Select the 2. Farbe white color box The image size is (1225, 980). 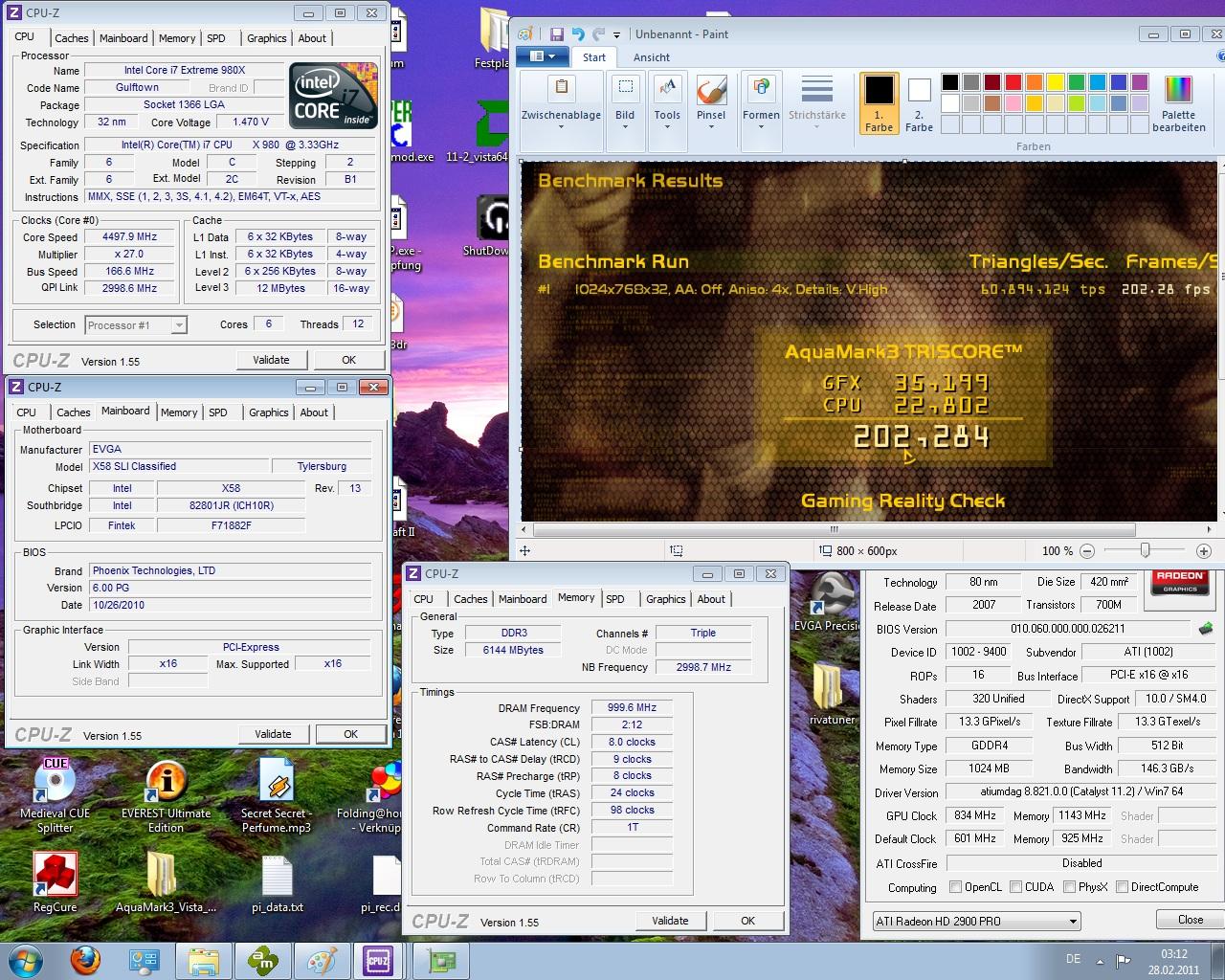[919, 102]
